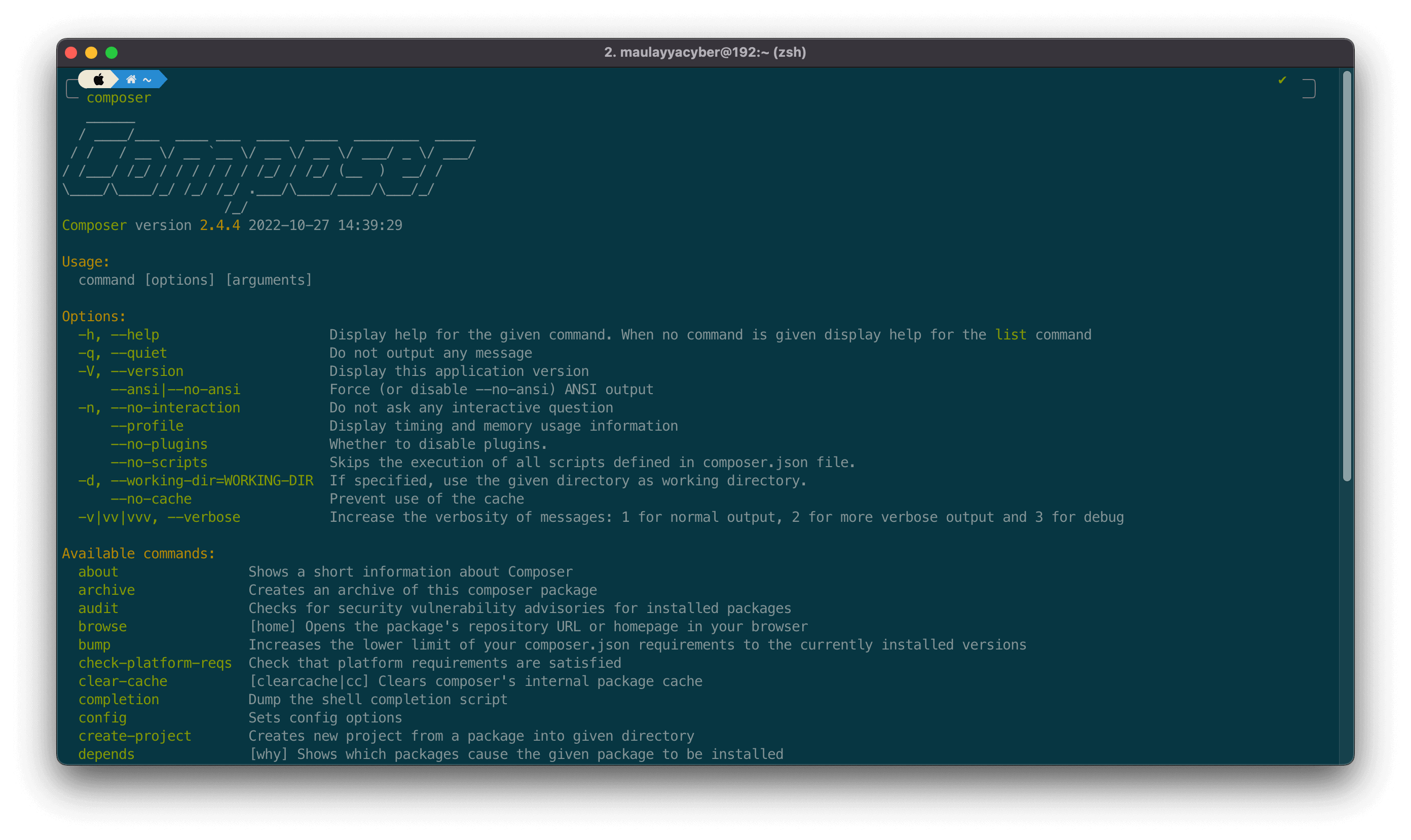
Task: Click the audit command name
Action: click(x=98, y=608)
